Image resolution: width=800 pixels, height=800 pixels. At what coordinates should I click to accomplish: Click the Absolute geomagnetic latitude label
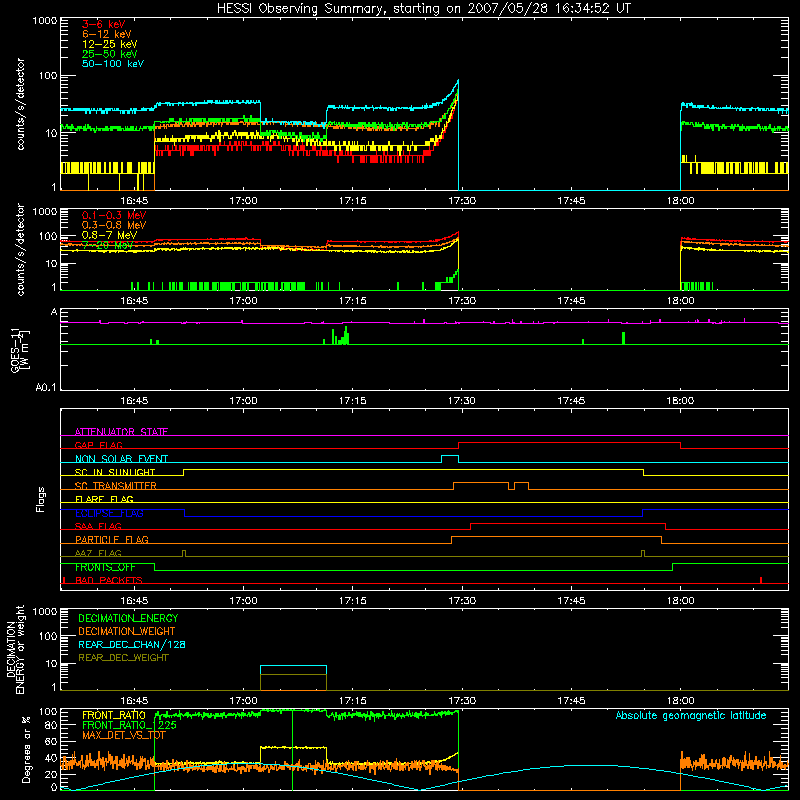tap(691, 715)
